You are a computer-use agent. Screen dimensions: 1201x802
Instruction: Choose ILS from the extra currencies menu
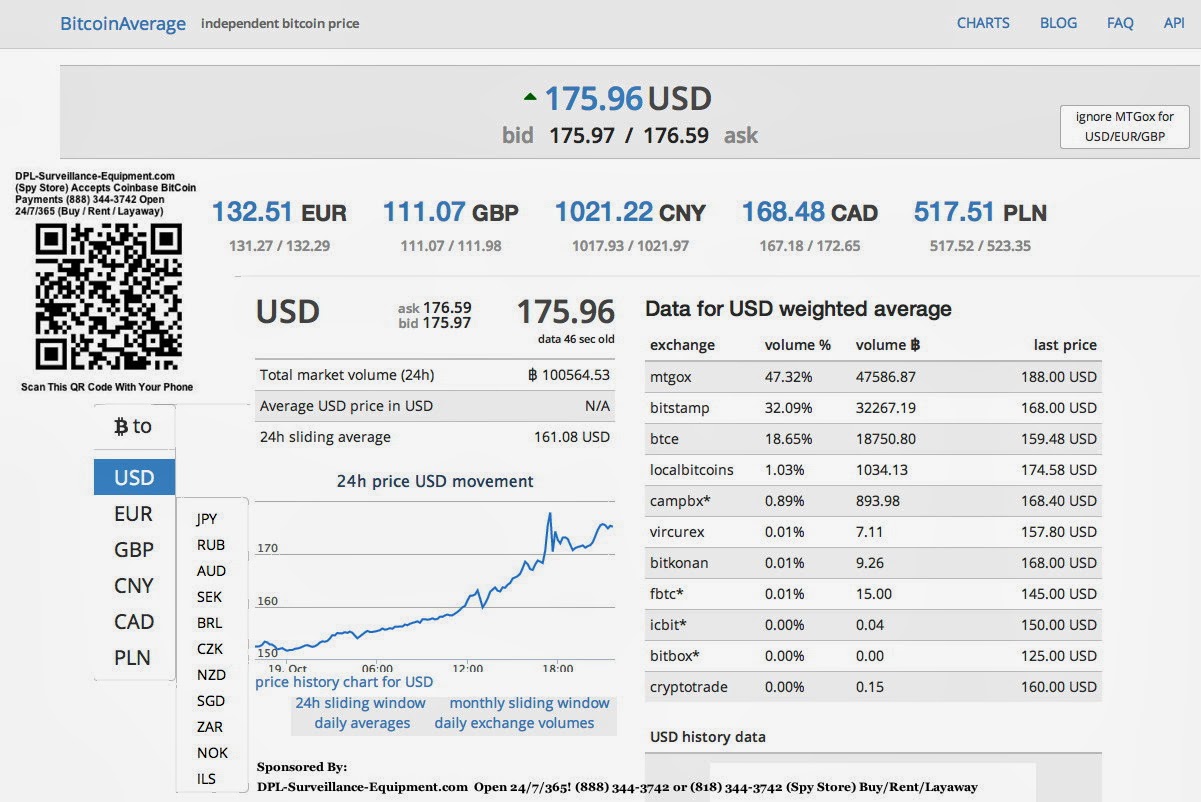point(206,779)
